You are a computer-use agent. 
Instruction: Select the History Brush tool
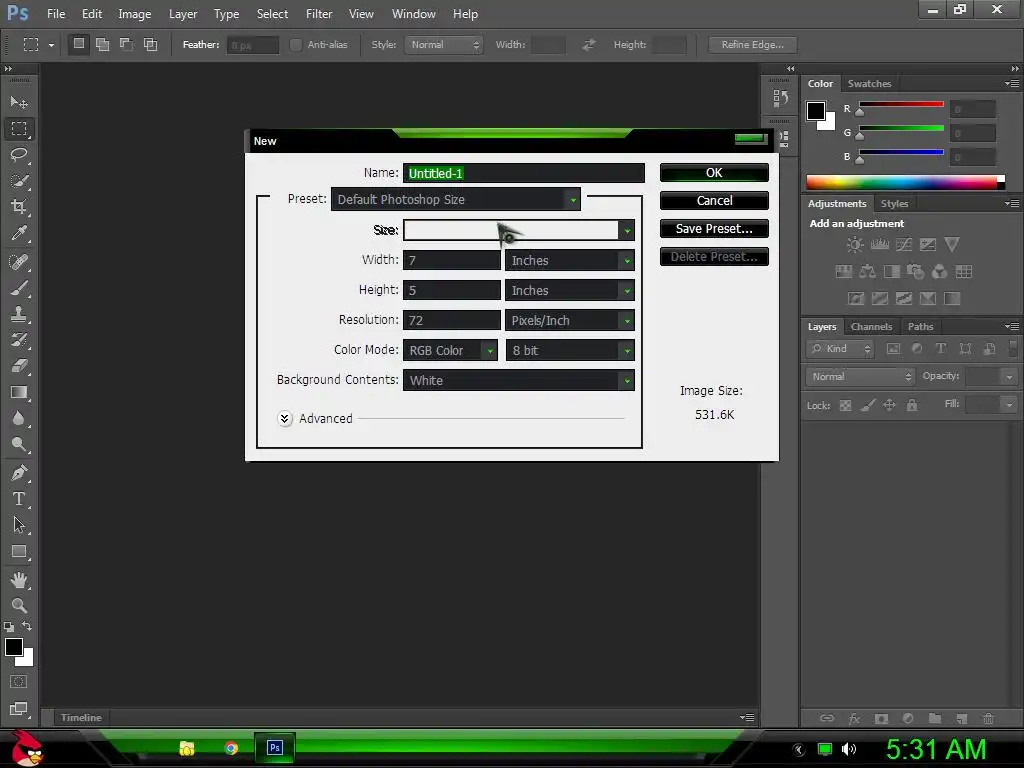click(19, 340)
